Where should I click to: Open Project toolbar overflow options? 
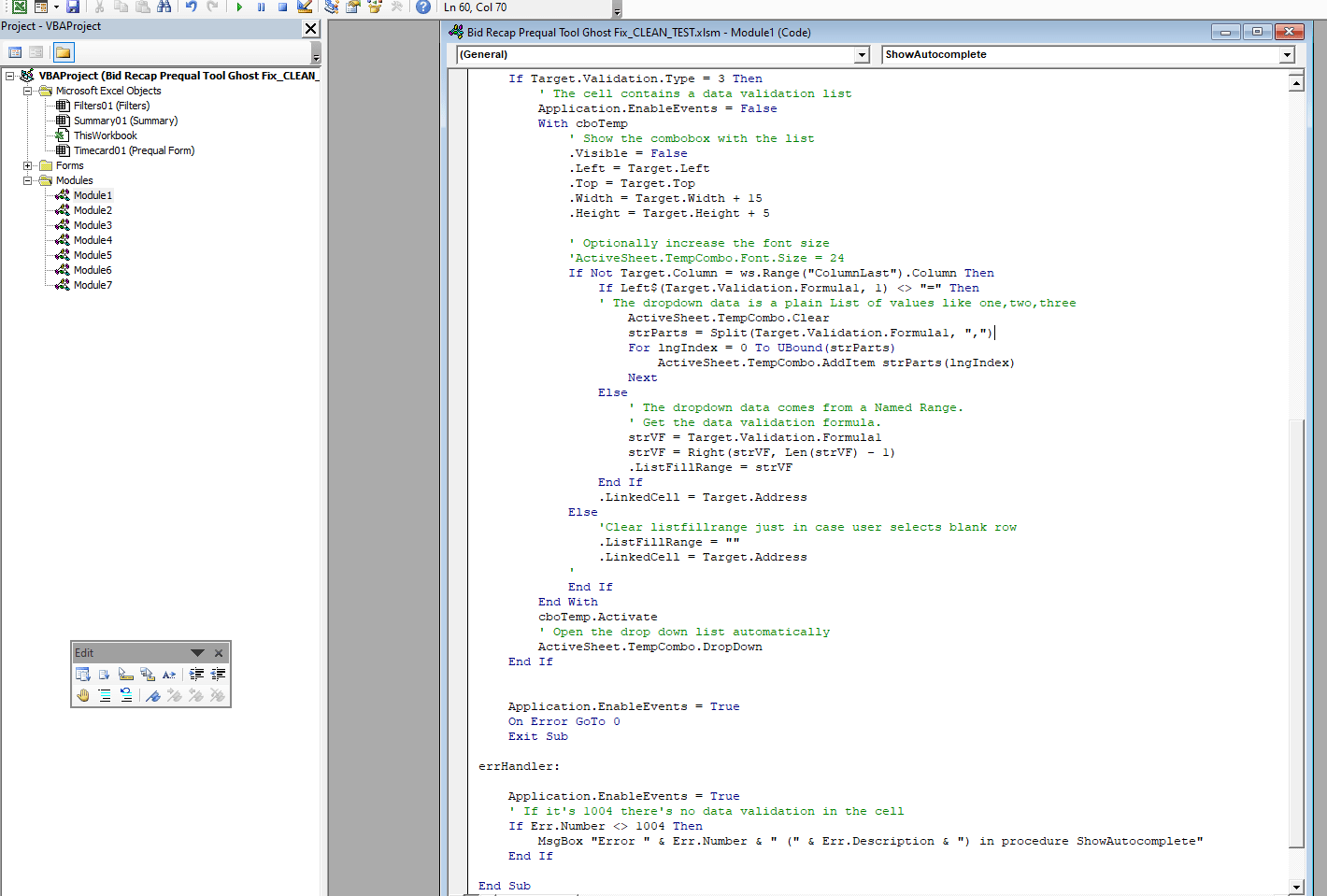316,53
